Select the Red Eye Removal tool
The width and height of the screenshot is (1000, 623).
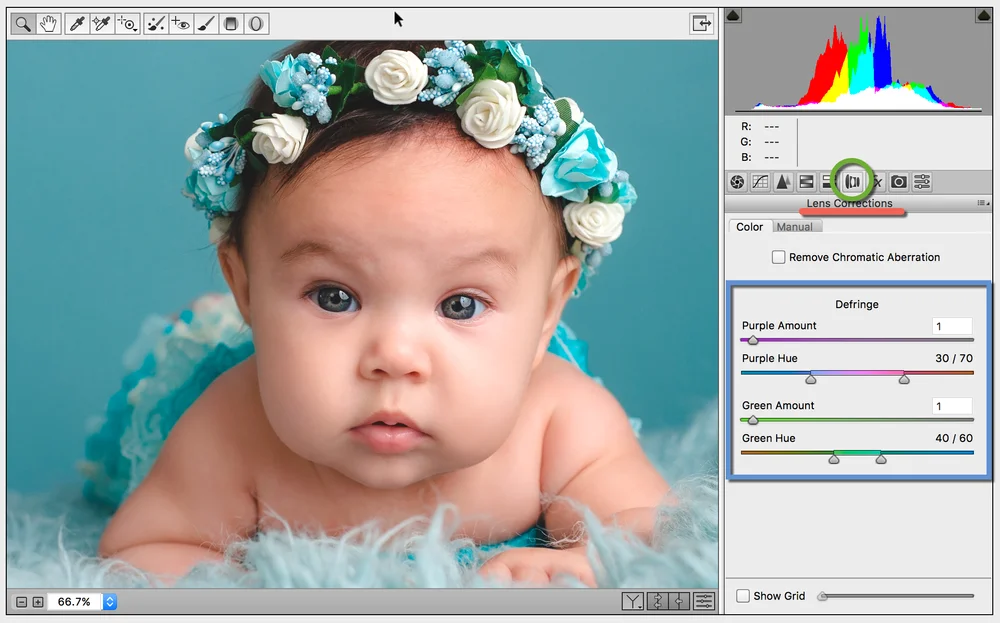[x=178, y=23]
